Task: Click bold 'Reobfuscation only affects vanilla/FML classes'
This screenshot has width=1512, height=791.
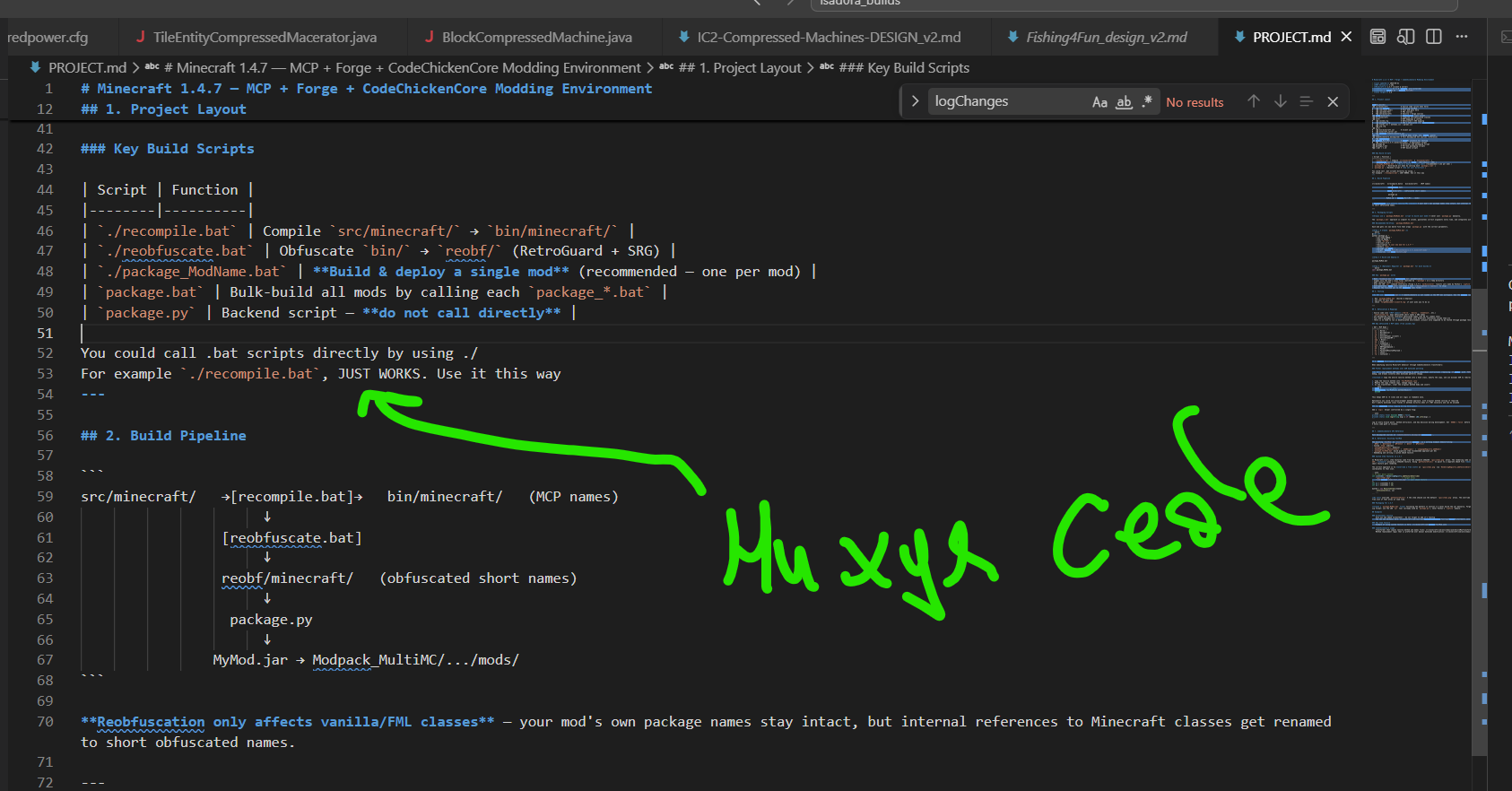Action: [x=287, y=722]
